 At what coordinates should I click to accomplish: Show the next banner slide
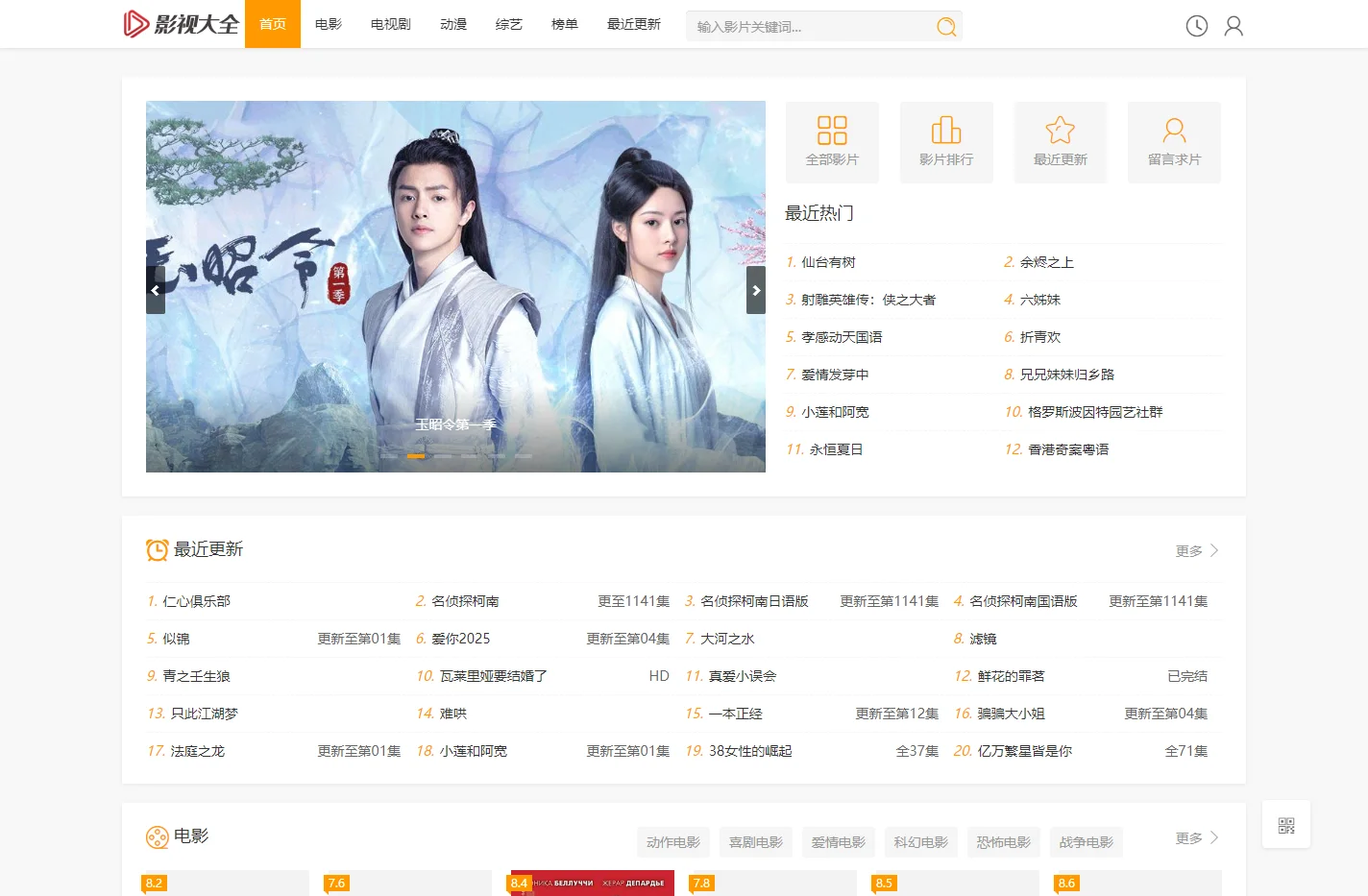tap(756, 290)
